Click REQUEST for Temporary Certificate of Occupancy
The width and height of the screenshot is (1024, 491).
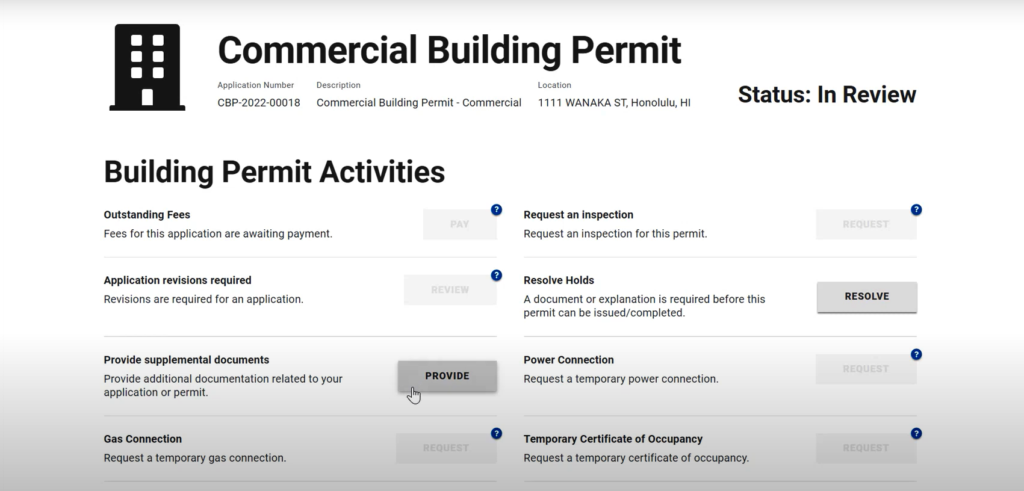(x=866, y=448)
